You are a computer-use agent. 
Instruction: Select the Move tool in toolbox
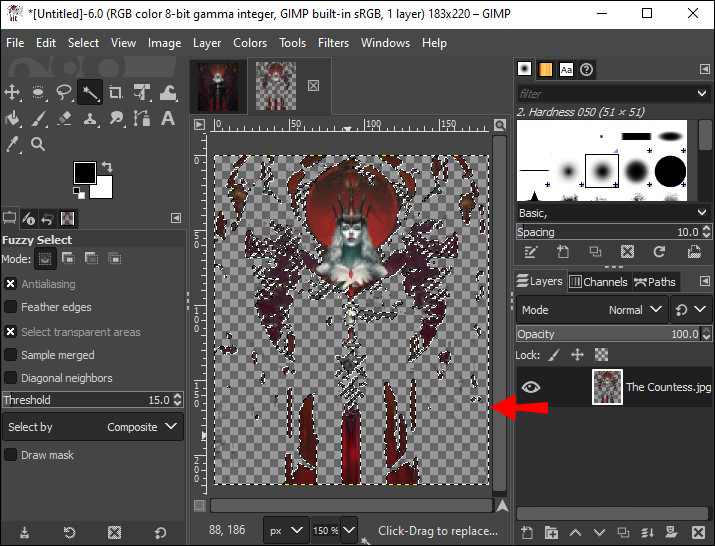[13, 93]
